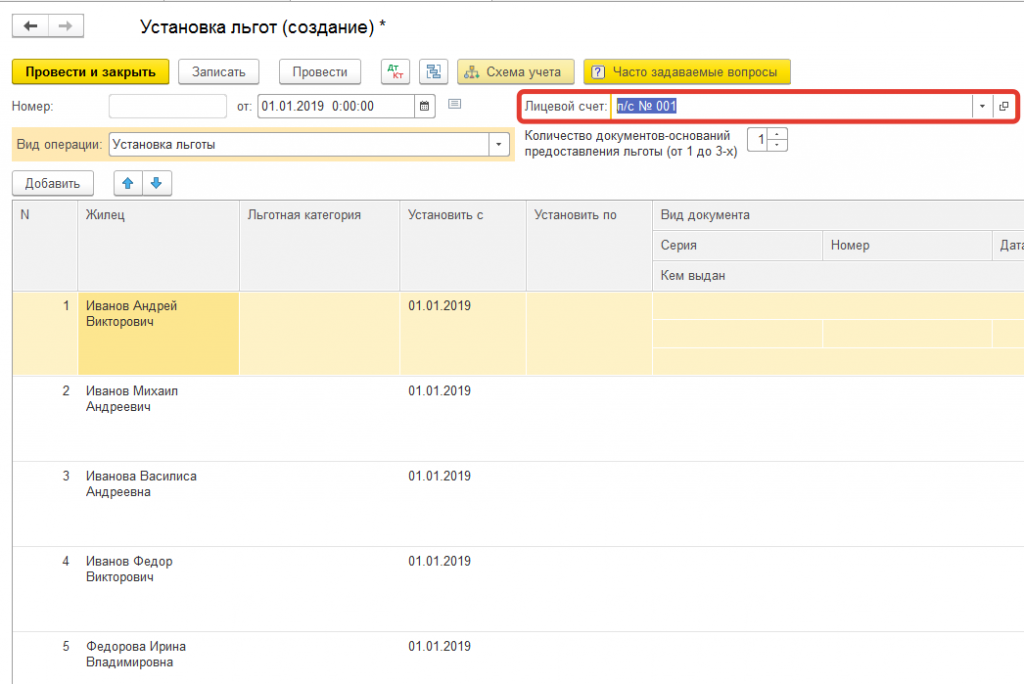Go forward with the right arrow button
This screenshot has width=1024, height=684.
pos(65,26)
